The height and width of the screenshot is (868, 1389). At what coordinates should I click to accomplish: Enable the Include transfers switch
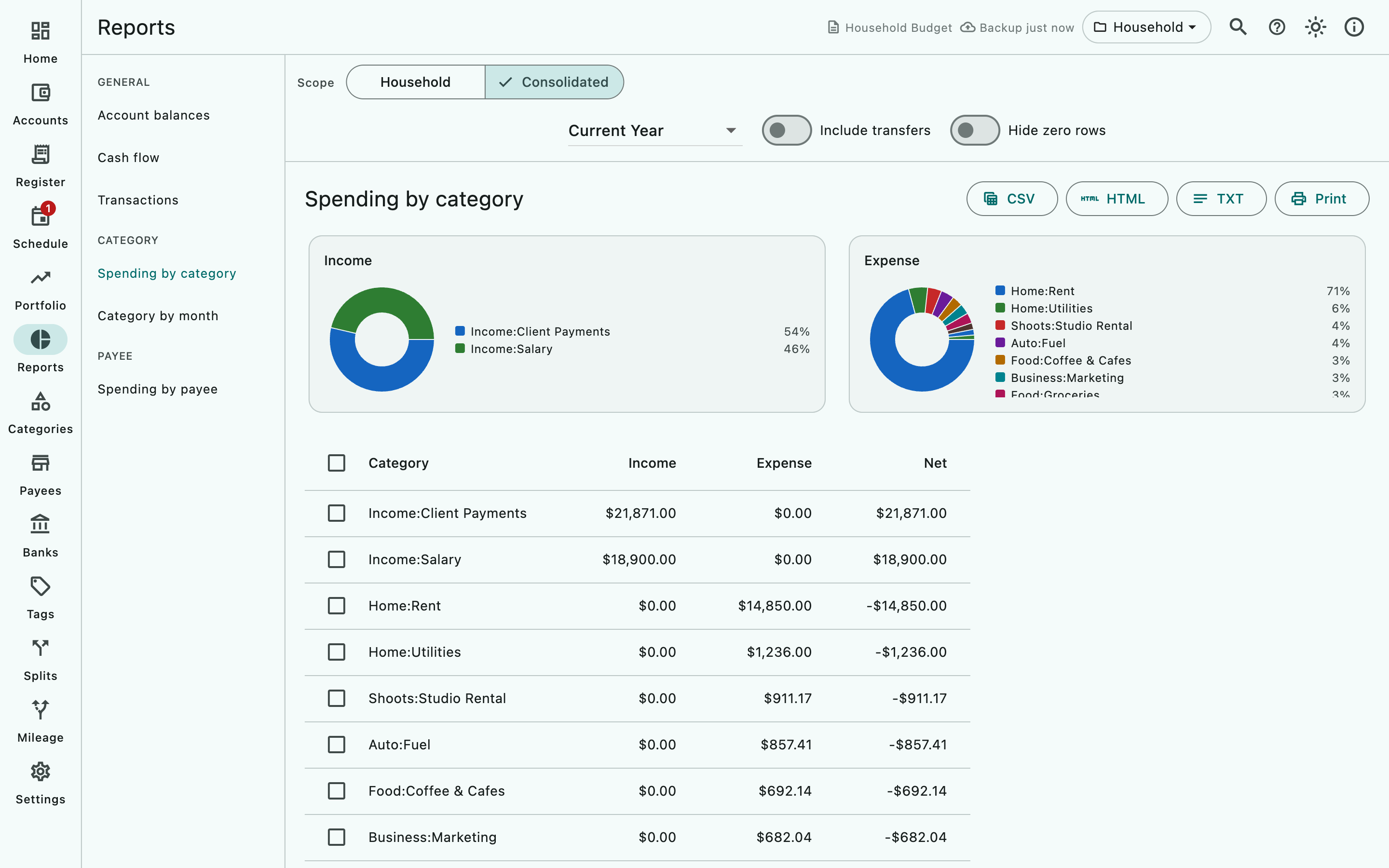tap(786, 130)
